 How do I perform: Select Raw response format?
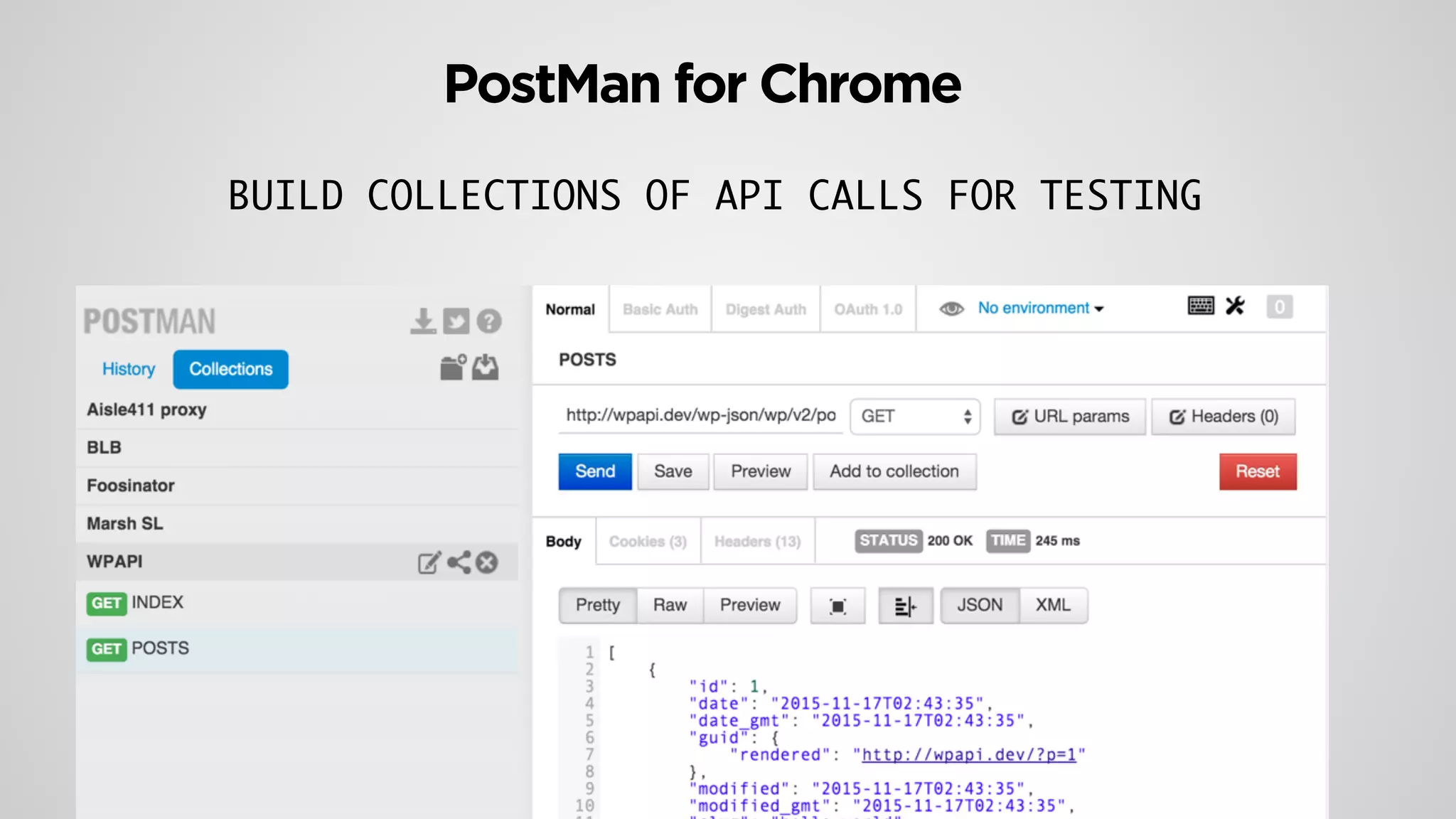670,606
